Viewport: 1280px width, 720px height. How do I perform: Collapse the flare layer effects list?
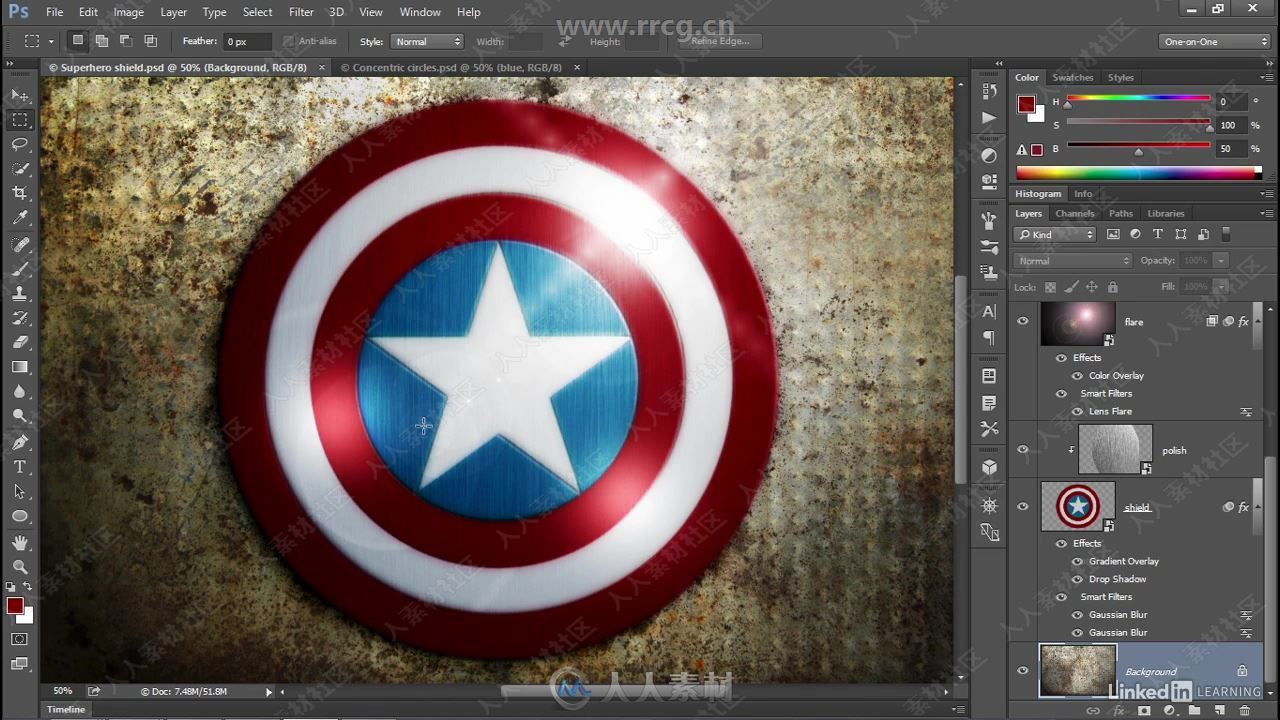click(x=1258, y=322)
